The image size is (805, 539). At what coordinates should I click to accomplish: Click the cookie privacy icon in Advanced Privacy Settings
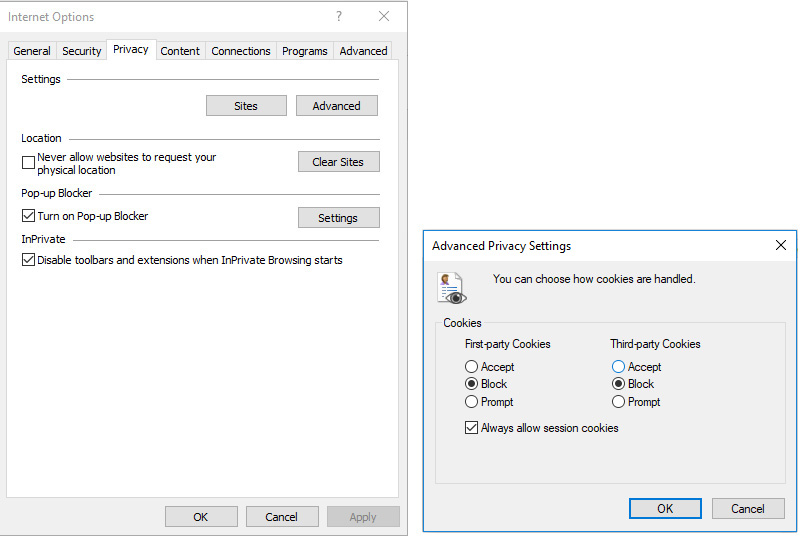coord(451,288)
